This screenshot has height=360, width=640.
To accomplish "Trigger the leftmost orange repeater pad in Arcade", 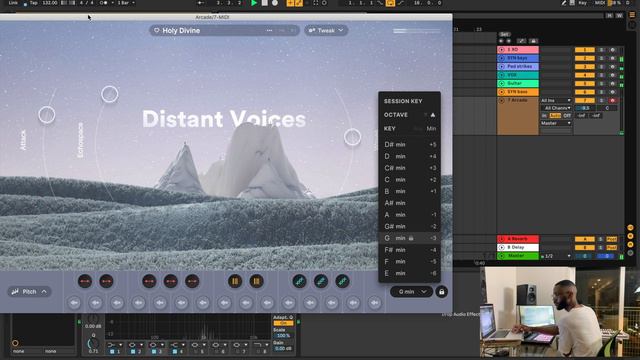I will (235, 281).
